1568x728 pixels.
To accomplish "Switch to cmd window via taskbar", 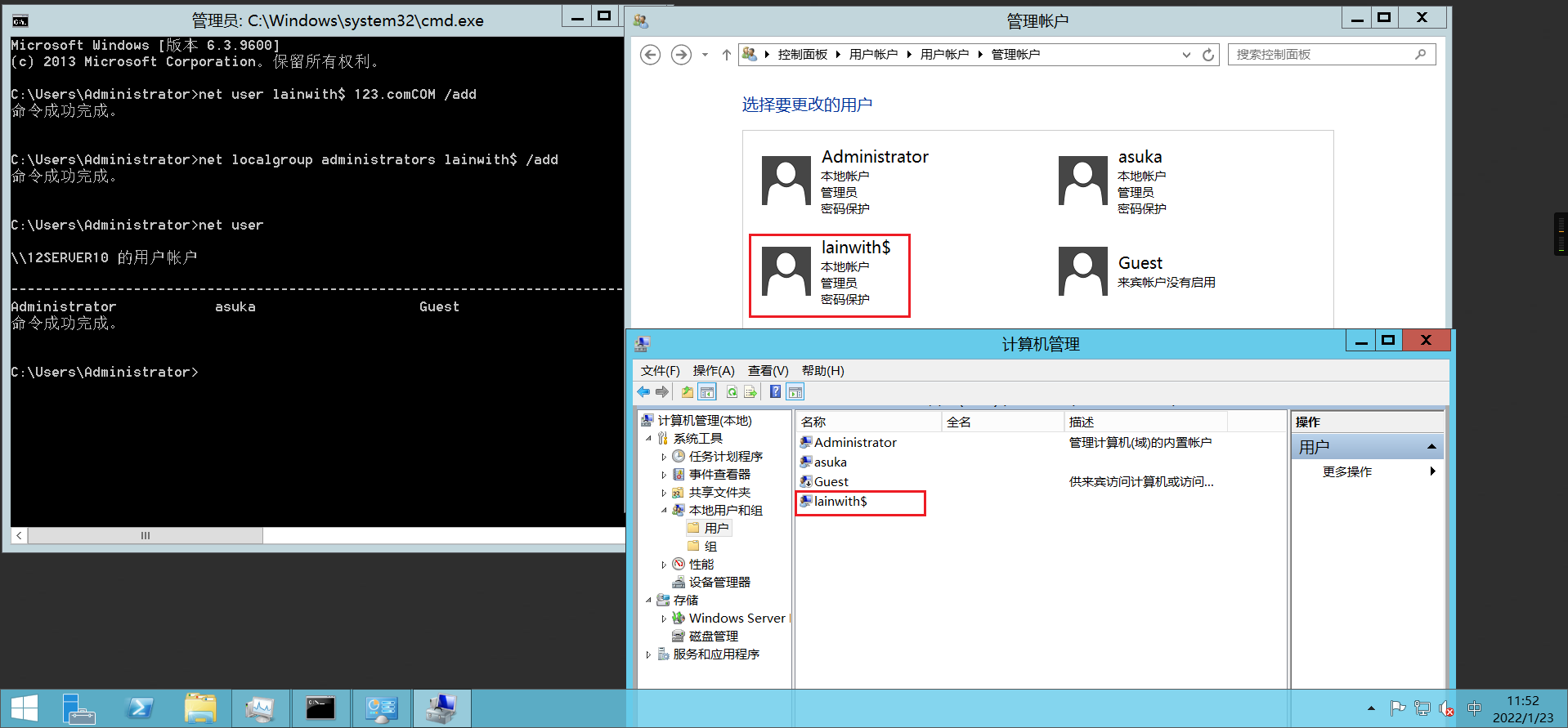I will (x=320, y=708).
